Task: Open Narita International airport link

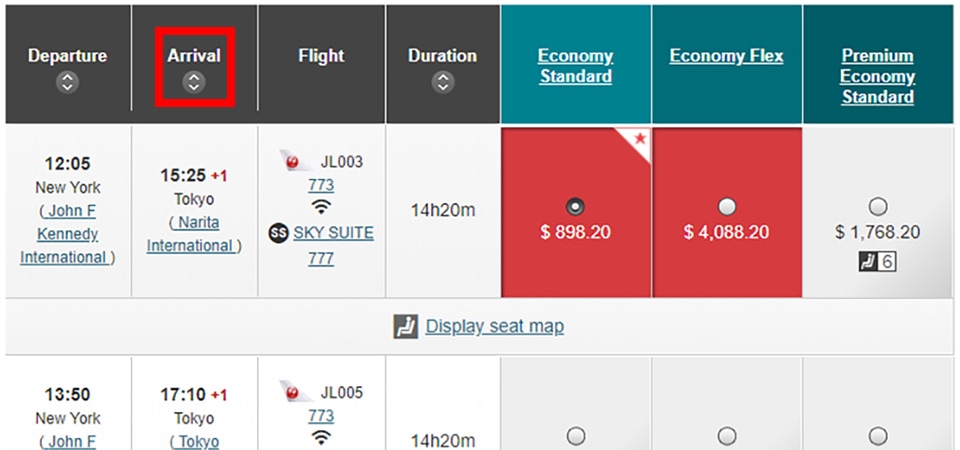Action: 194,234
